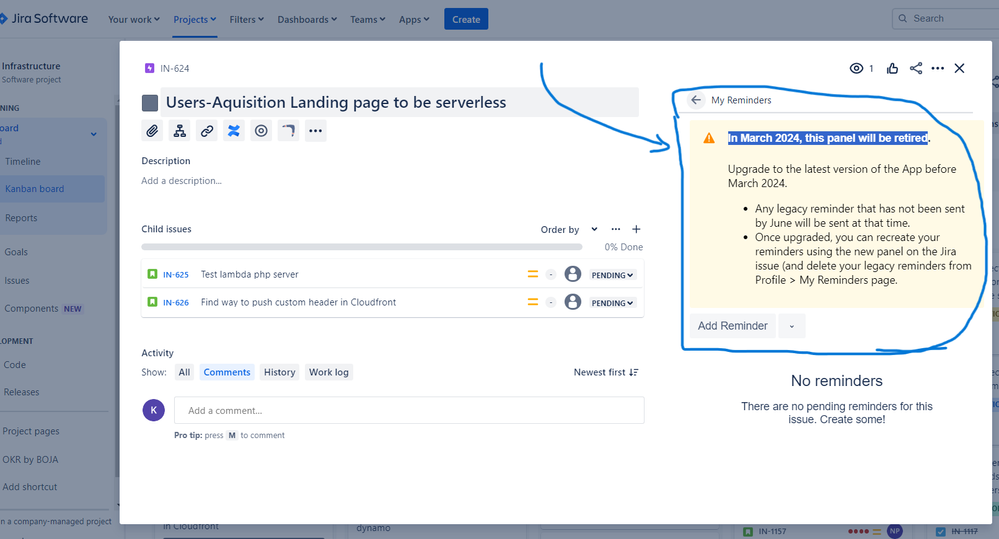Open the Dashboards menu
The width and height of the screenshot is (999, 539).
pos(307,19)
